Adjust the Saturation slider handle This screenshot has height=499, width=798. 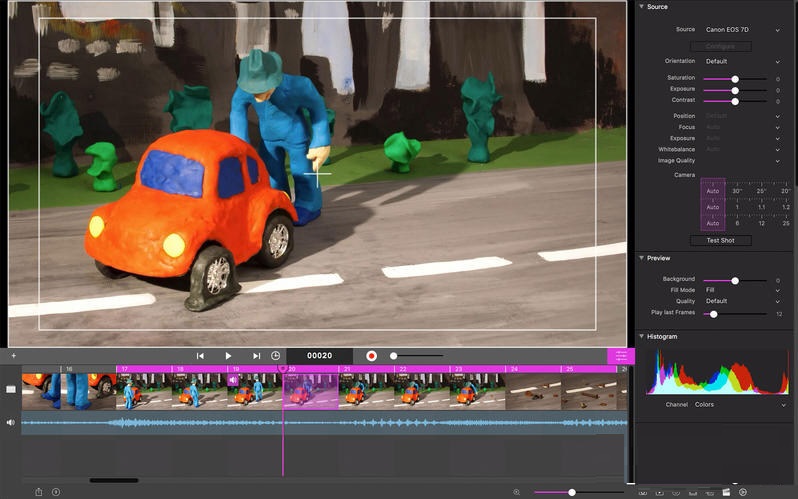pyautogui.click(x=735, y=78)
